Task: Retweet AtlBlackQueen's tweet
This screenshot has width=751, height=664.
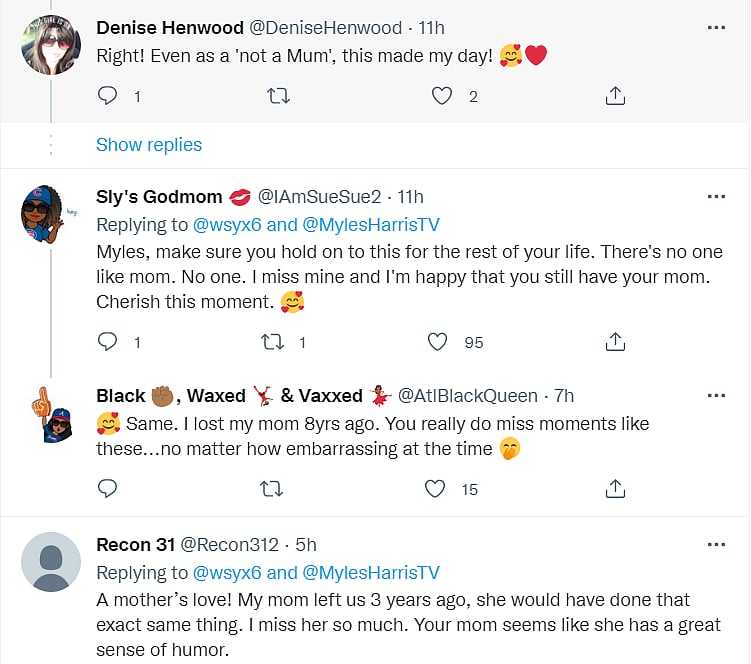Action: (x=272, y=488)
